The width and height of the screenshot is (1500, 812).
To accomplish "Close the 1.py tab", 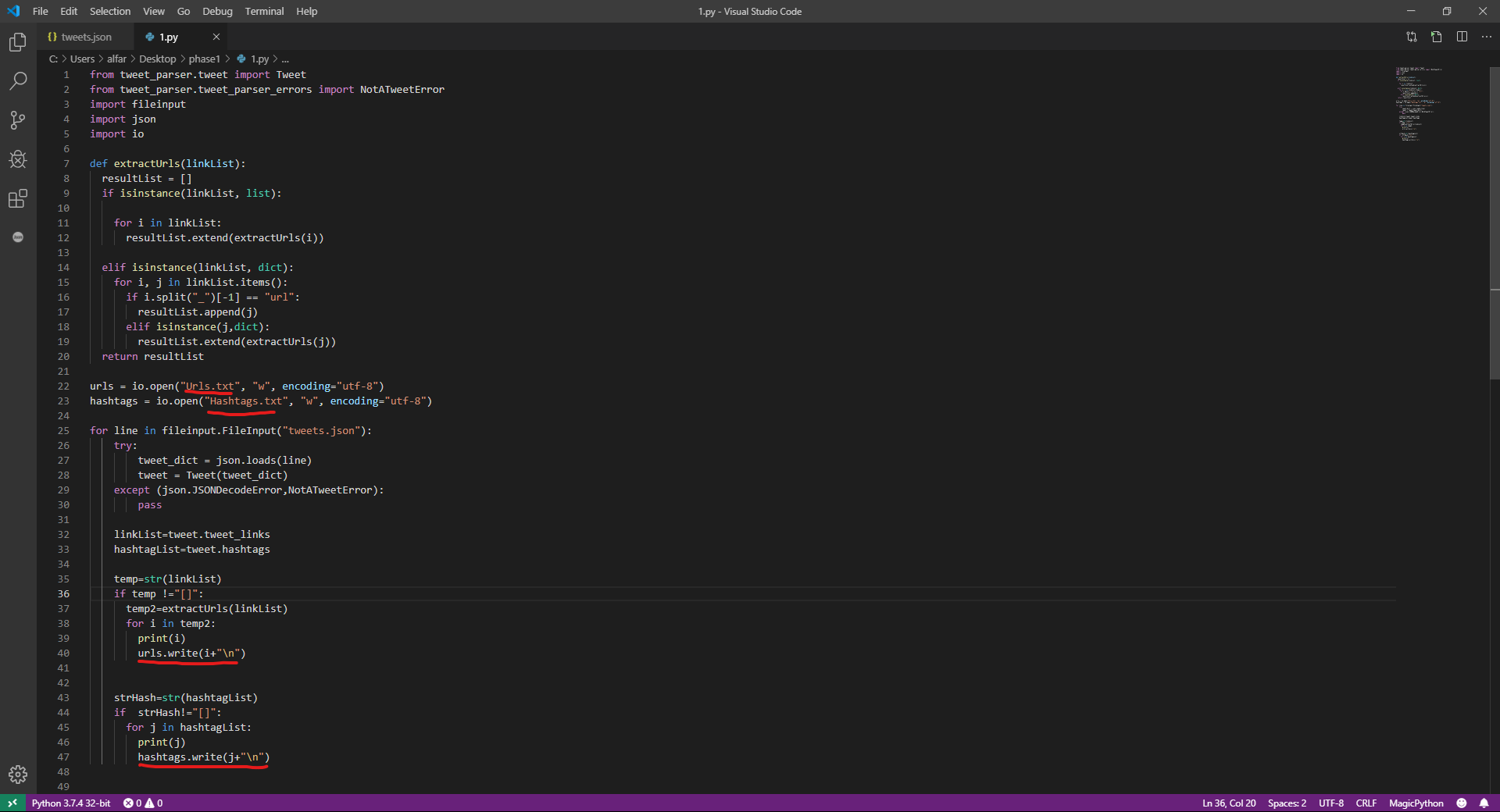I will tap(216, 37).
